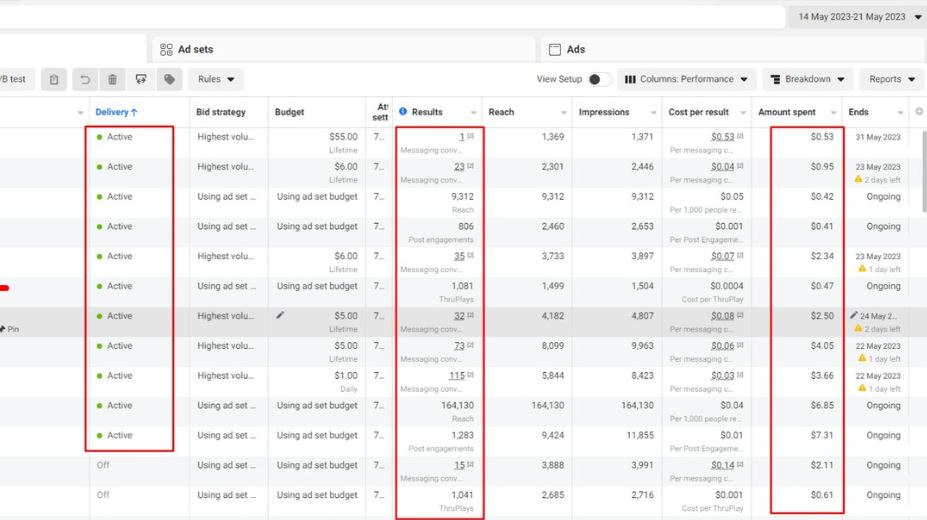
Task: Click the Pin option on highlighted row
Action: (x=9, y=329)
